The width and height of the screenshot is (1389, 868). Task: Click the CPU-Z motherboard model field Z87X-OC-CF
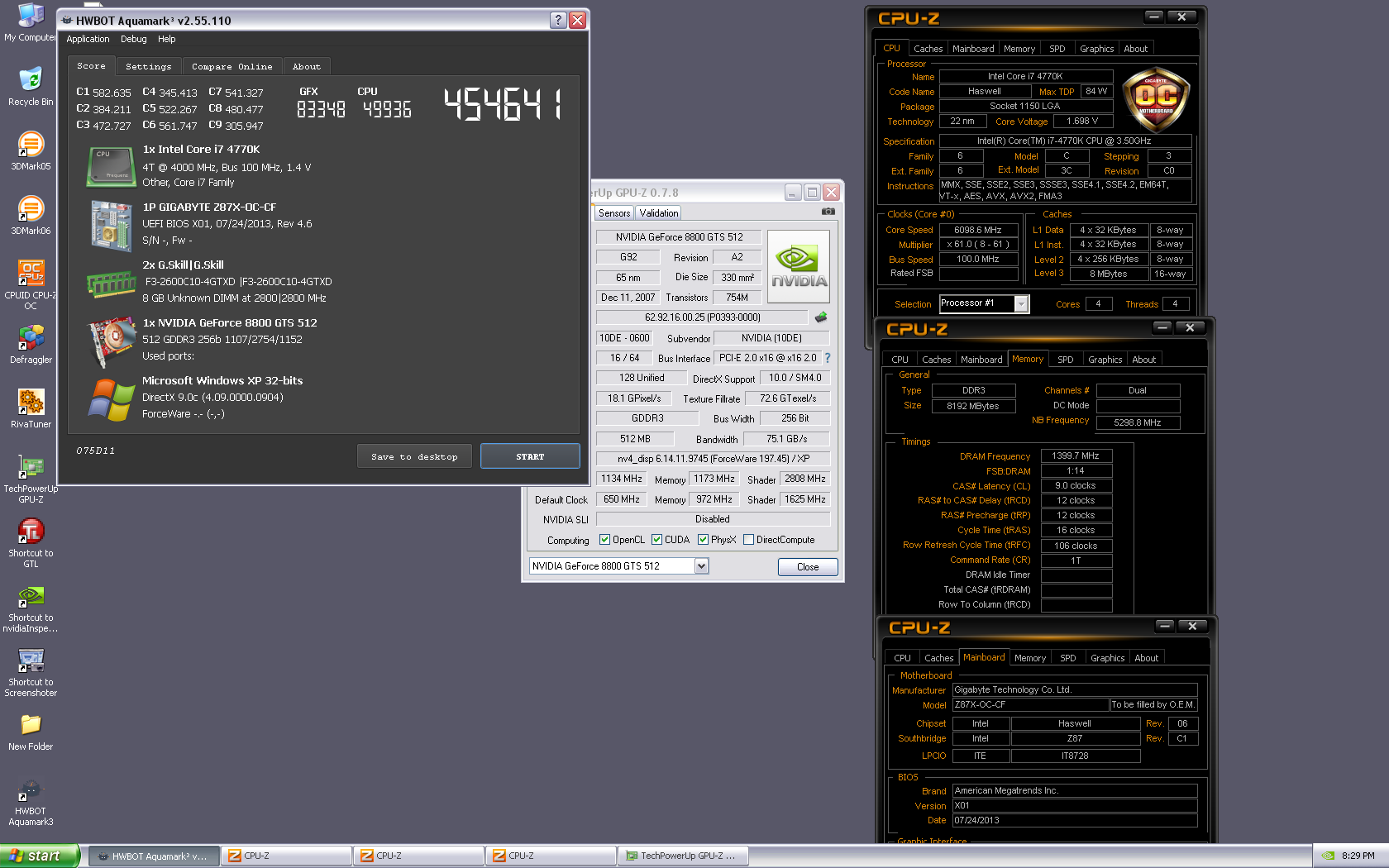pyautogui.click(x=1030, y=705)
